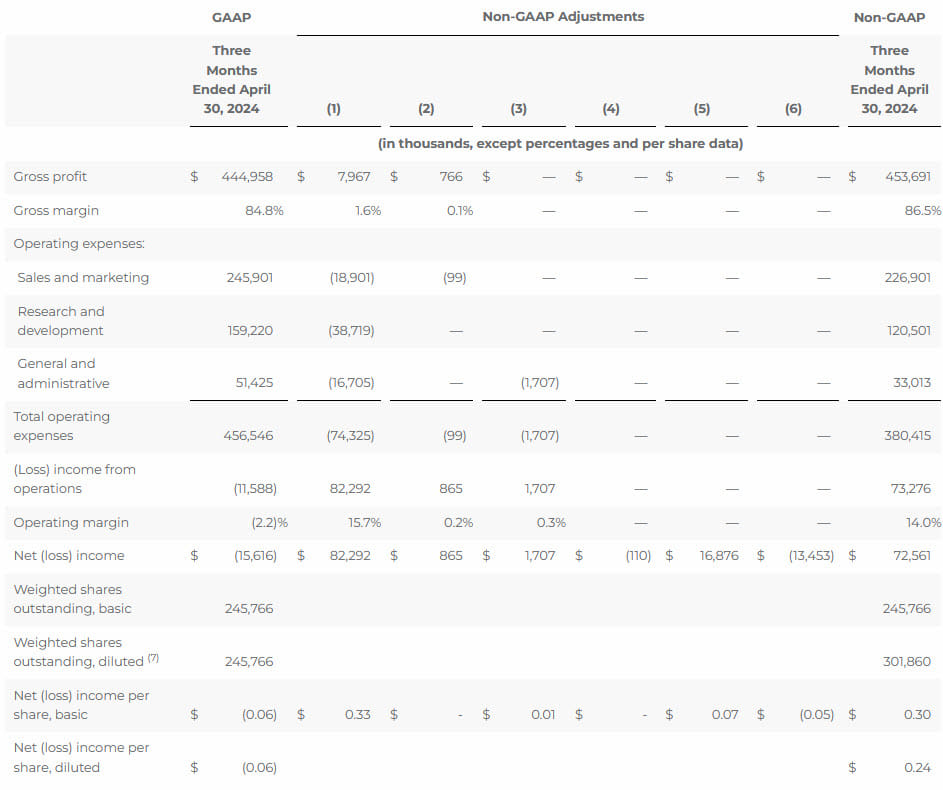Select Non-GAAP general and administrative 33,013
This screenshot has height=790, width=943.
tap(912, 383)
